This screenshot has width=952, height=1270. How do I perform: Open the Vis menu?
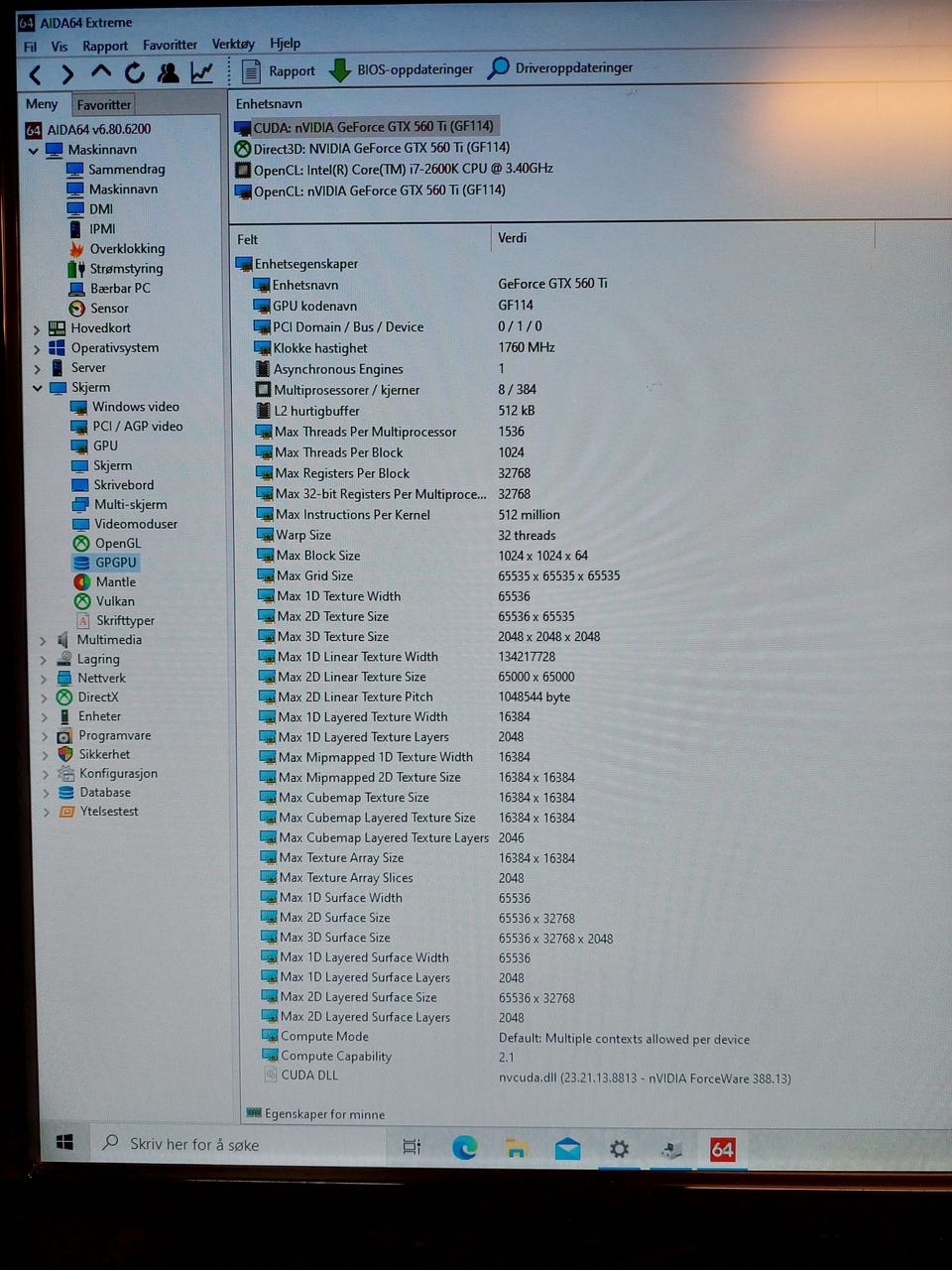pyautogui.click(x=59, y=47)
